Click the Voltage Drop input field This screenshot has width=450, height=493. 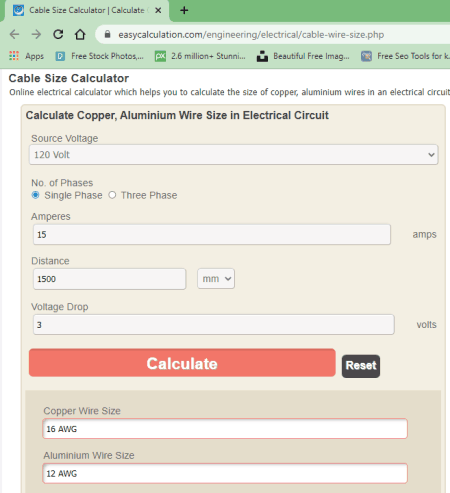coord(214,324)
